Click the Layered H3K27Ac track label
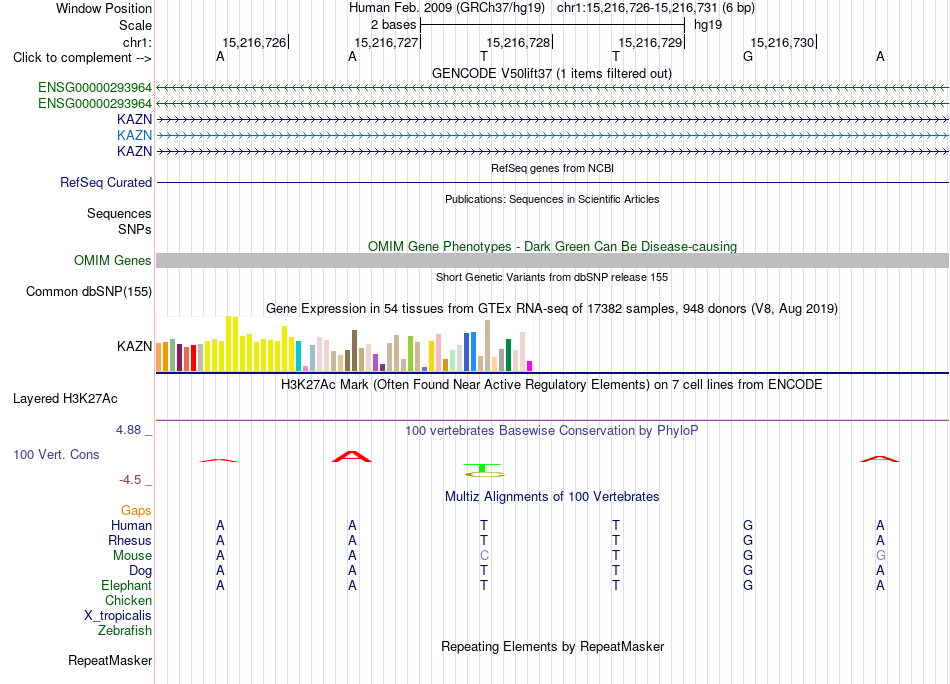Viewport: 950px width, 684px height. tap(65, 399)
